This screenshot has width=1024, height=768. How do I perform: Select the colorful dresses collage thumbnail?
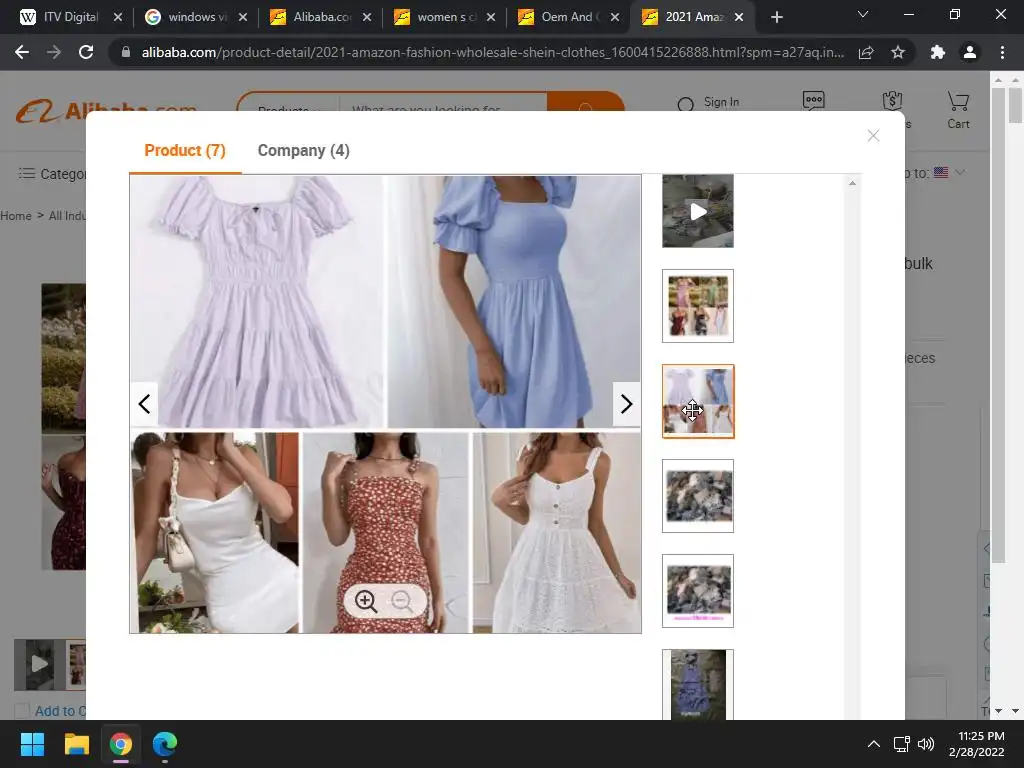697,306
